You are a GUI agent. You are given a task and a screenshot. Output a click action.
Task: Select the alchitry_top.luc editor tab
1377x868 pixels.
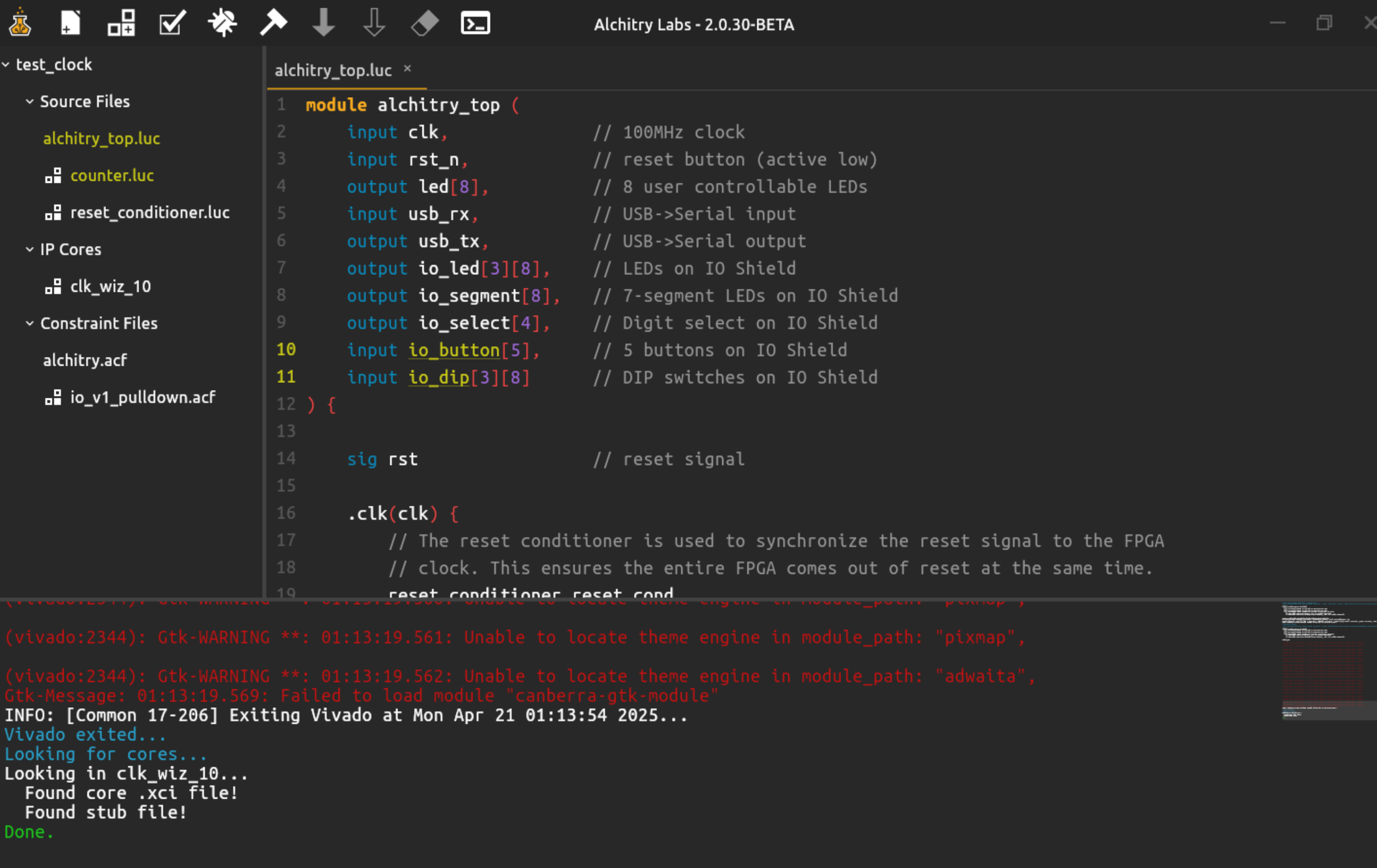pyautogui.click(x=333, y=70)
